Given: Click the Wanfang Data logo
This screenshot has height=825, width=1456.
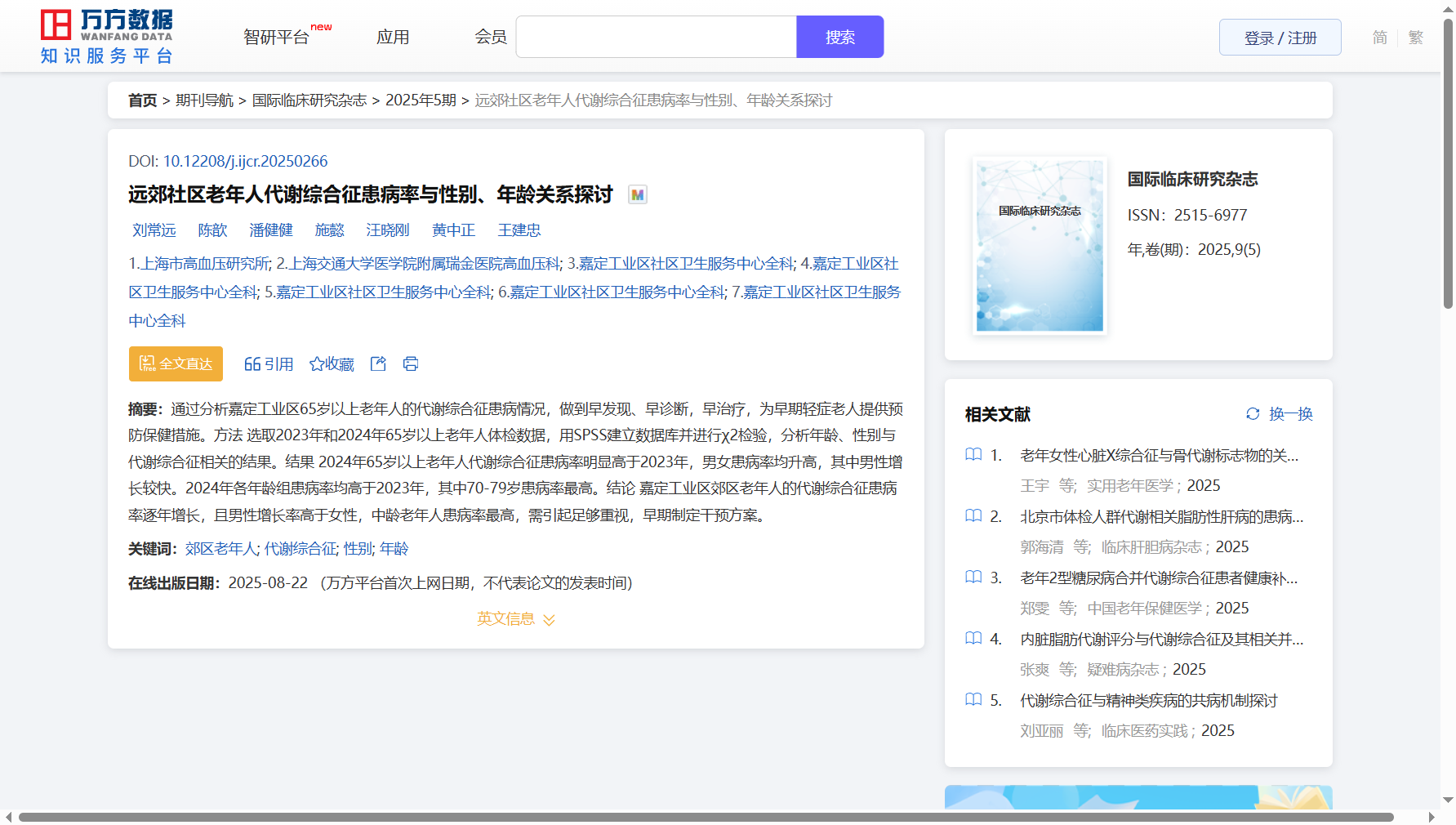Looking at the screenshot, I should [106, 37].
